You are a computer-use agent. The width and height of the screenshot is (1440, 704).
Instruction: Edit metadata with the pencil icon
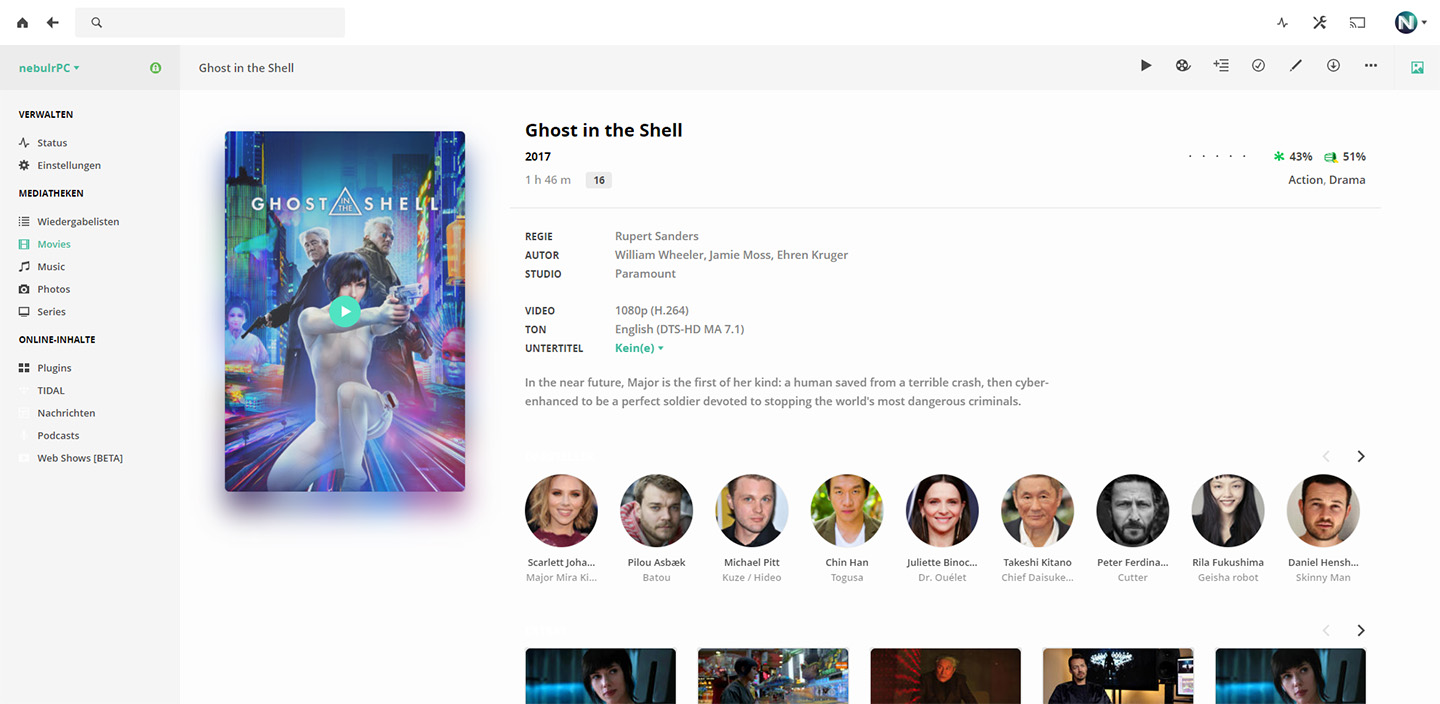point(1296,65)
